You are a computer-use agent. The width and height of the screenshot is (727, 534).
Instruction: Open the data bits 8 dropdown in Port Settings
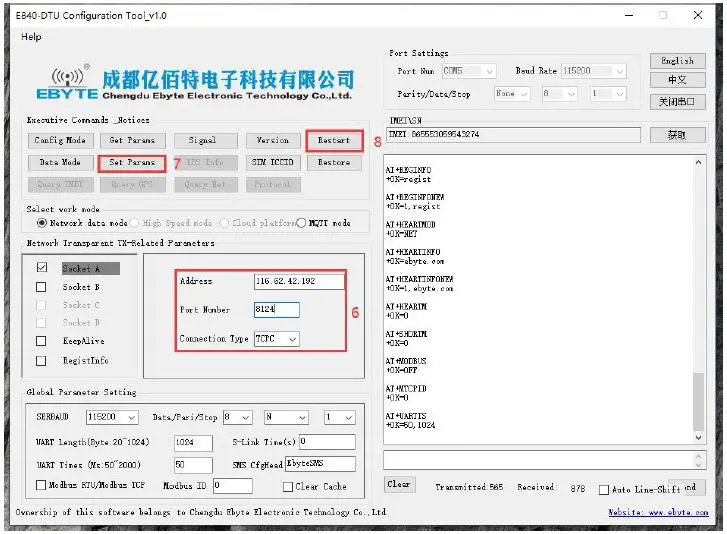[559, 94]
